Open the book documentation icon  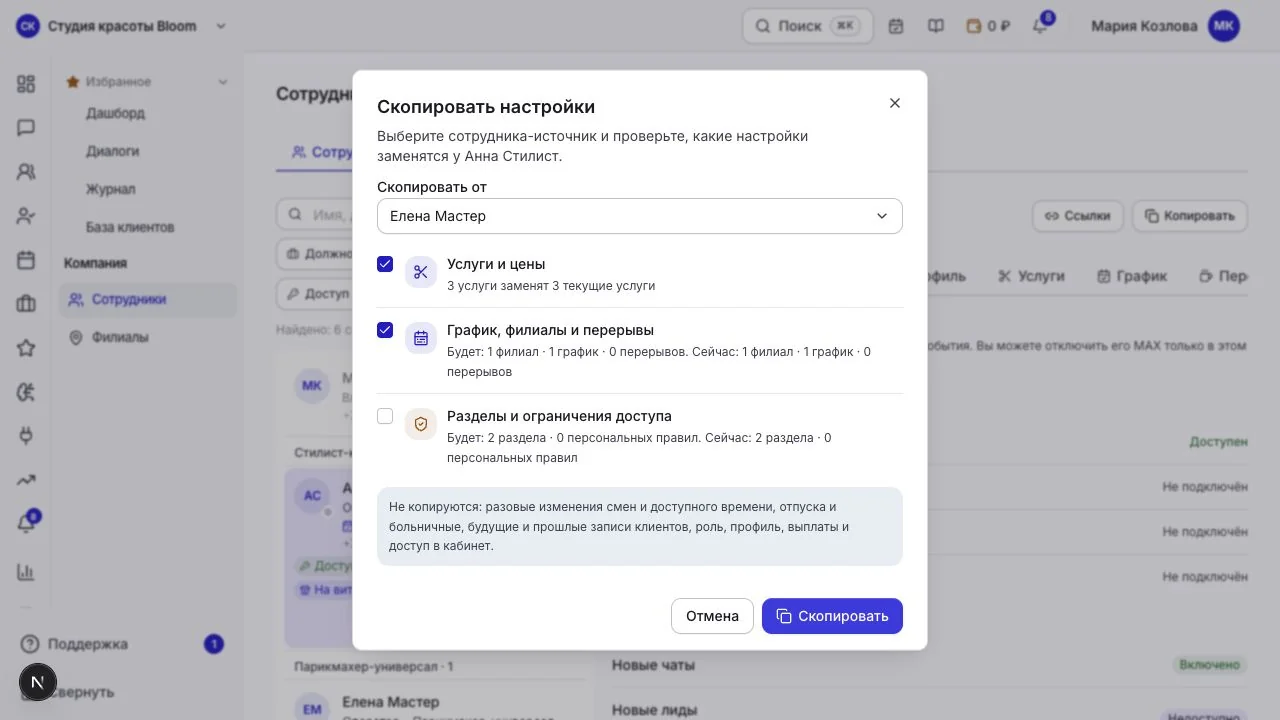coord(936,26)
